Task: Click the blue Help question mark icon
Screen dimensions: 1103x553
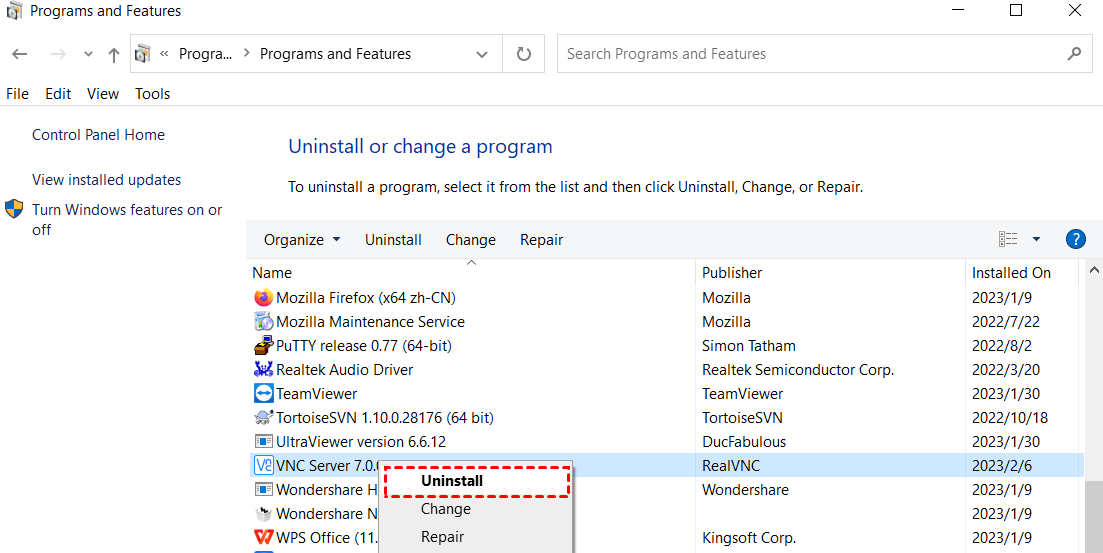Action: coord(1076,239)
